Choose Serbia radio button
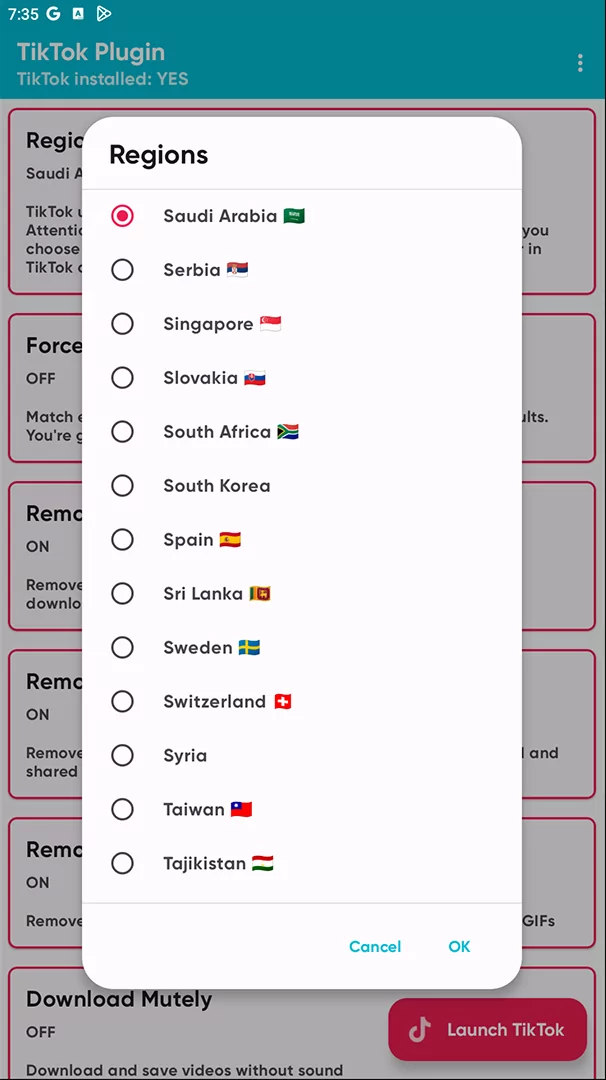The height and width of the screenshot is (1080, 606). tap(122, 270)
